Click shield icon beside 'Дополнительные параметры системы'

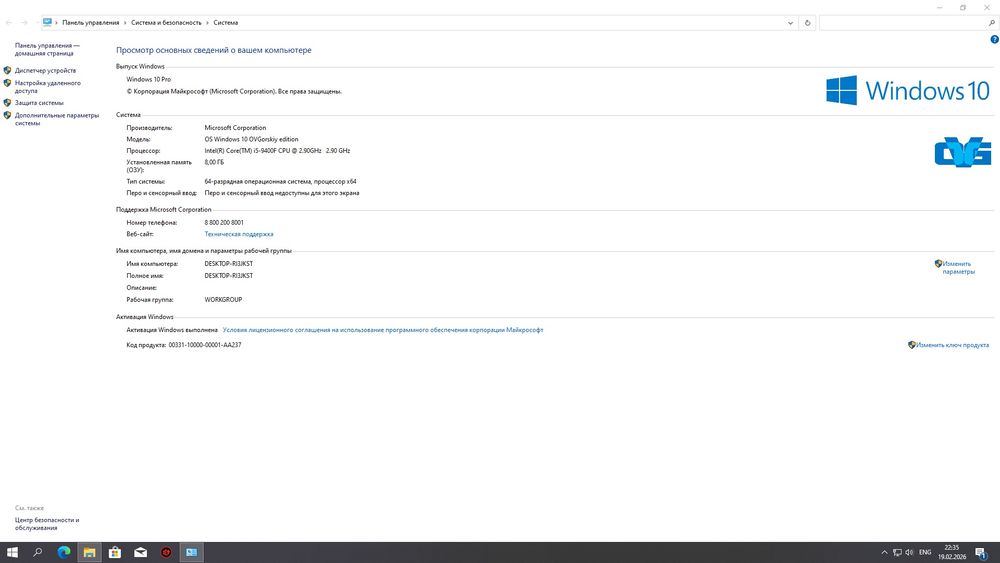coord(8,115)
